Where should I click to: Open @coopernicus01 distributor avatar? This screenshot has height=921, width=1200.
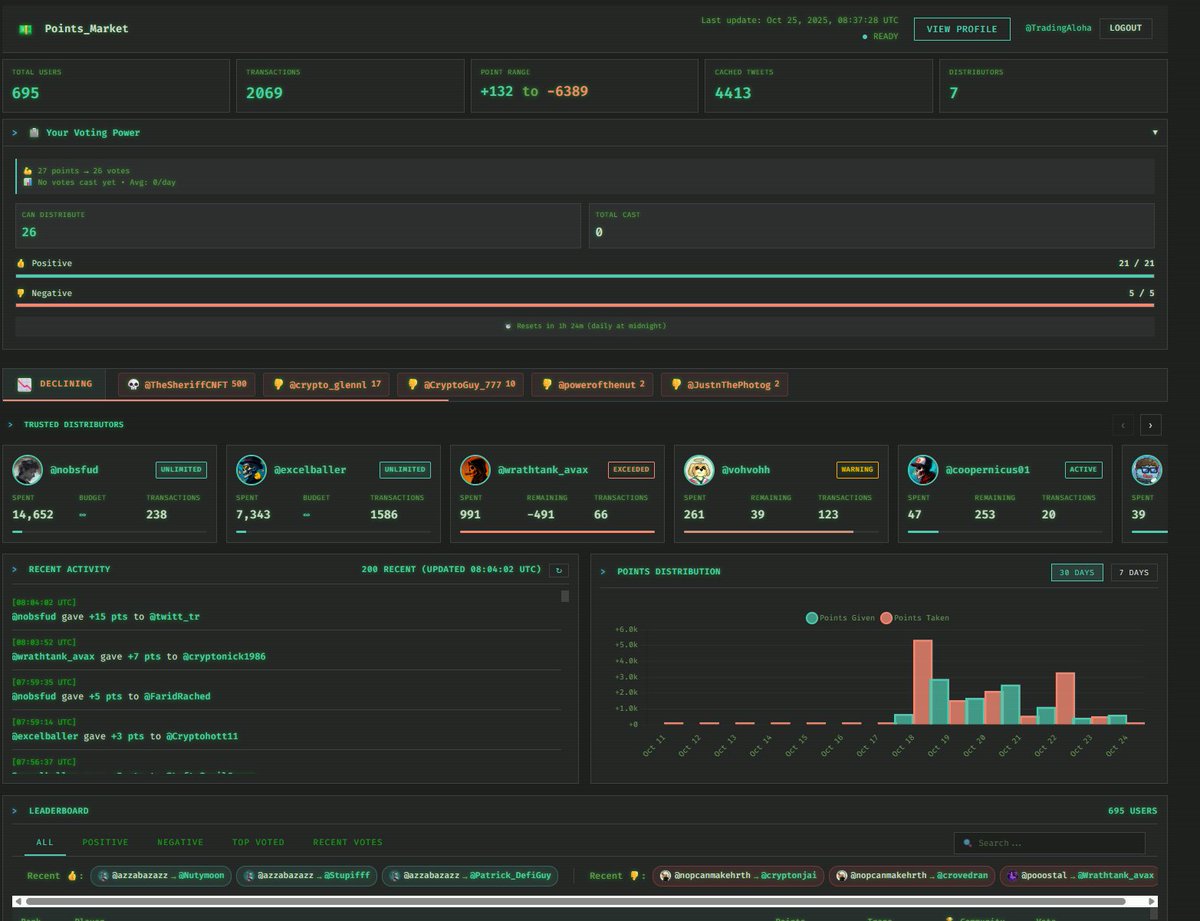[923, 470]
